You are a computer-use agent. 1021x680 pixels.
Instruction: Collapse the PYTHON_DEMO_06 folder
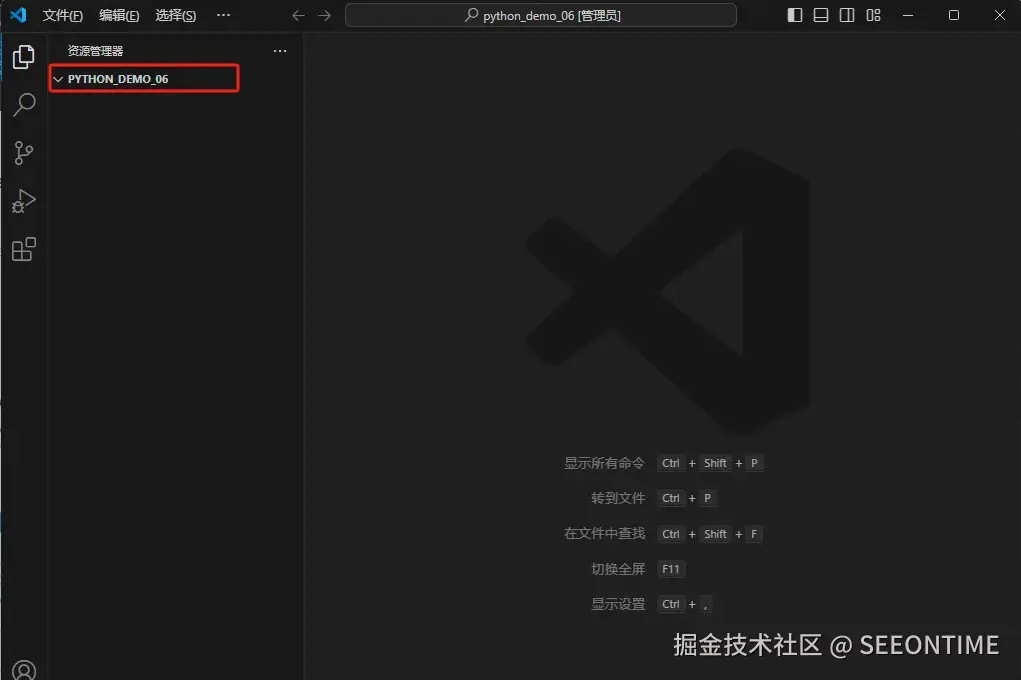click(58, 79)
